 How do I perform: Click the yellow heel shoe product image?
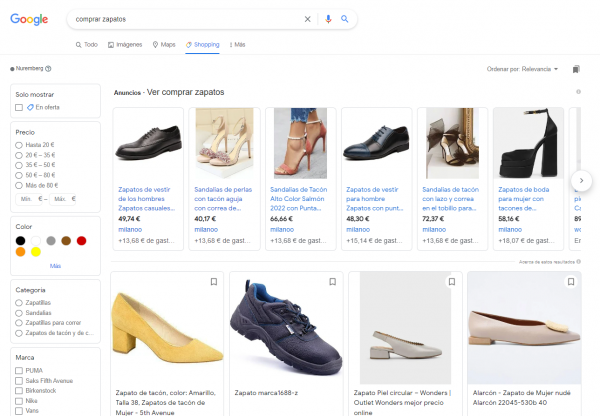pyautogui.click(x=167, y=328)
